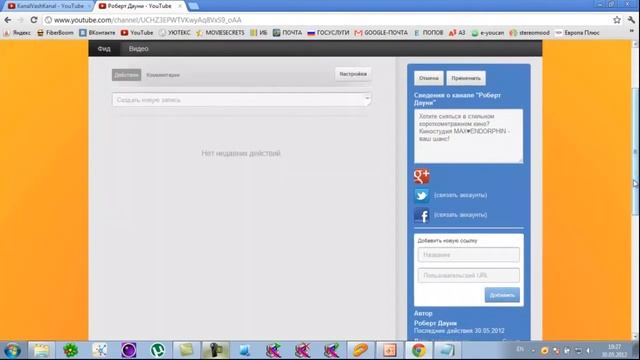Click the address bar URL
Screen dimensions: 640x360
click(147, 20)
